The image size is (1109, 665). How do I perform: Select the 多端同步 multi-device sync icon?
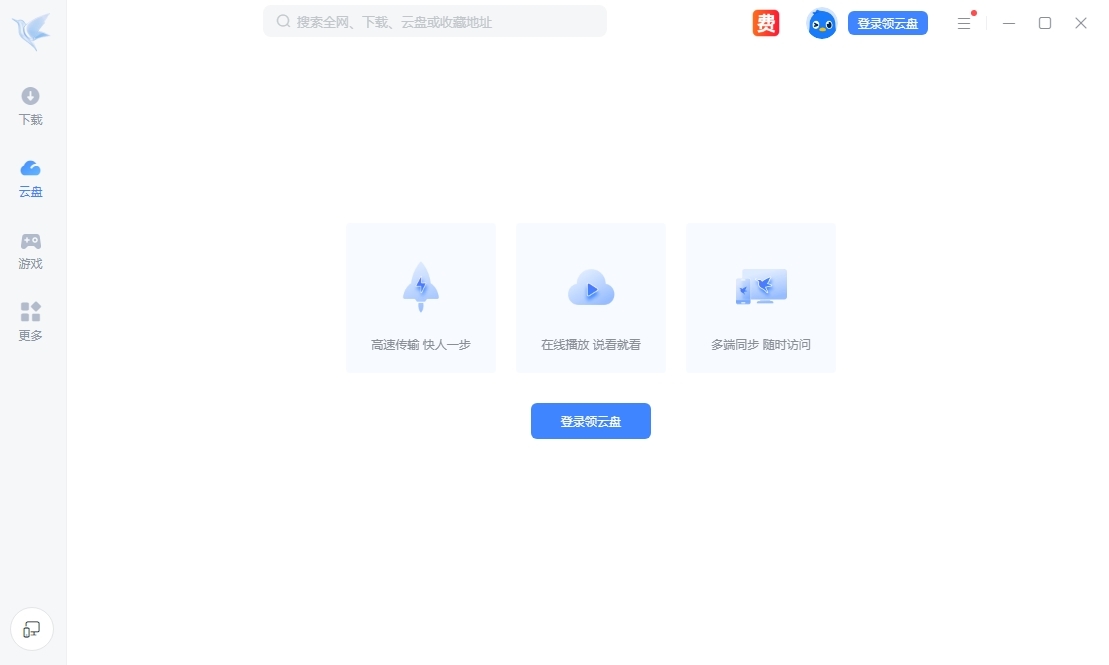click(760, 286)
